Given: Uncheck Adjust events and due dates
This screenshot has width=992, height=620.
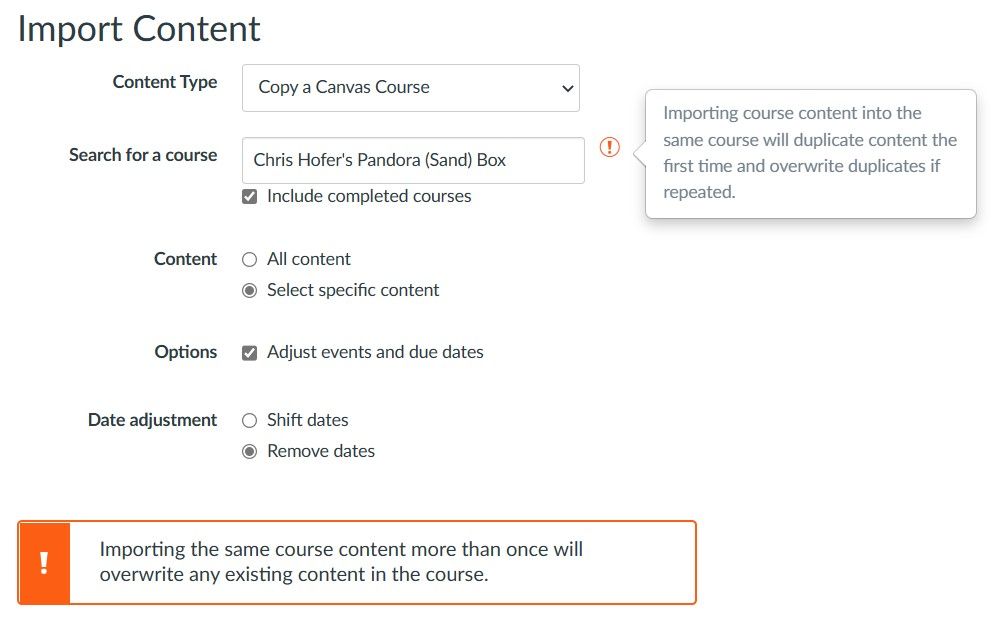Looking at the screenshot, I should [250, 353].
